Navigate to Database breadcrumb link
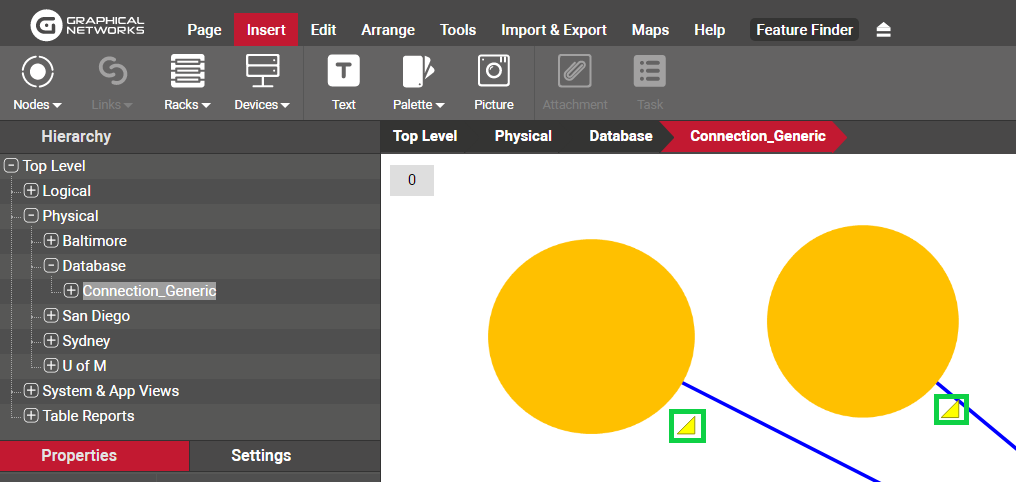1016x482 pixels. [x=620, y=136]
